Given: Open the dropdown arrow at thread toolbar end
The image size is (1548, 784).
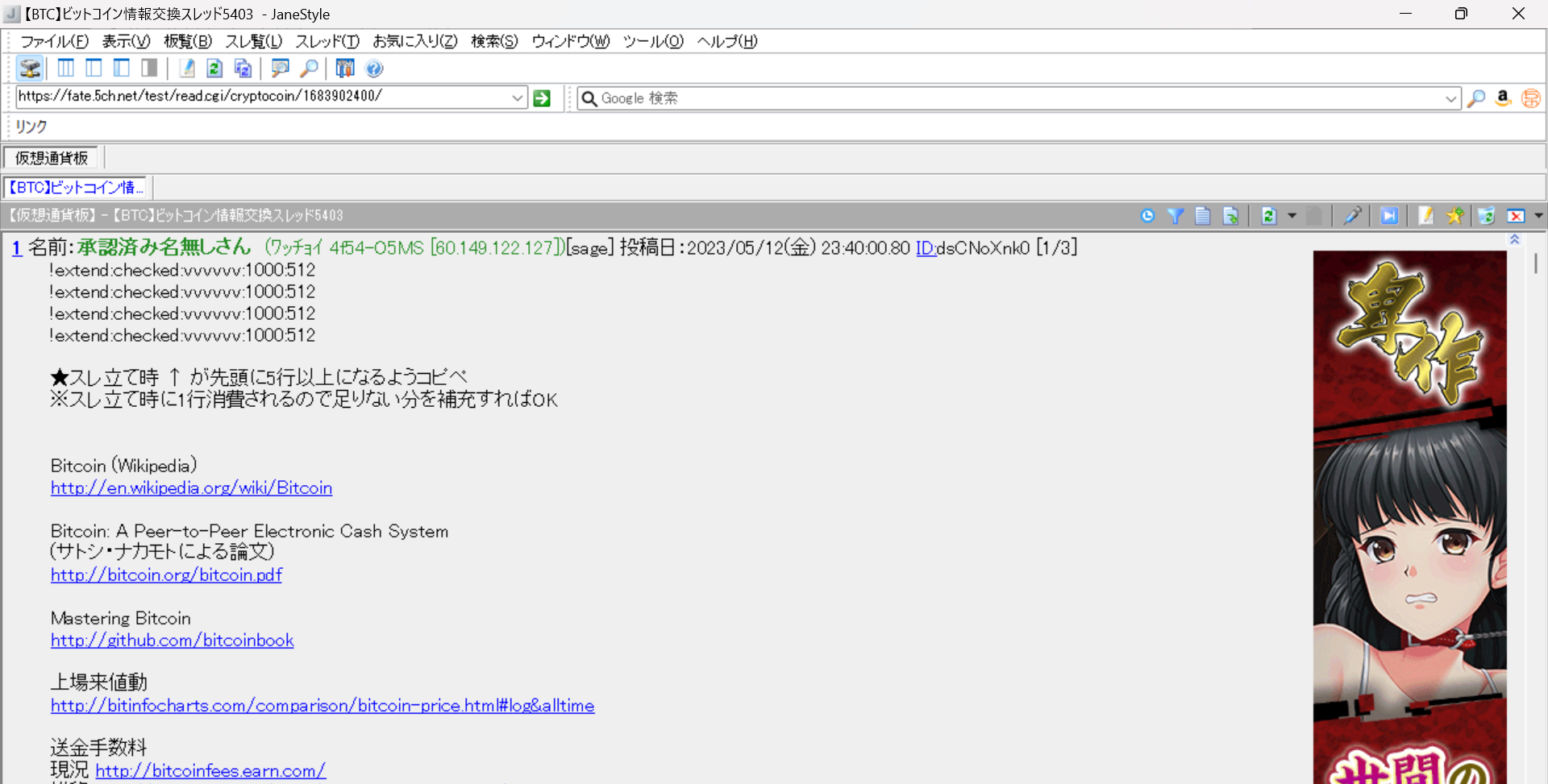Looking at the screenshot, I should click(x=1538, y=216).
